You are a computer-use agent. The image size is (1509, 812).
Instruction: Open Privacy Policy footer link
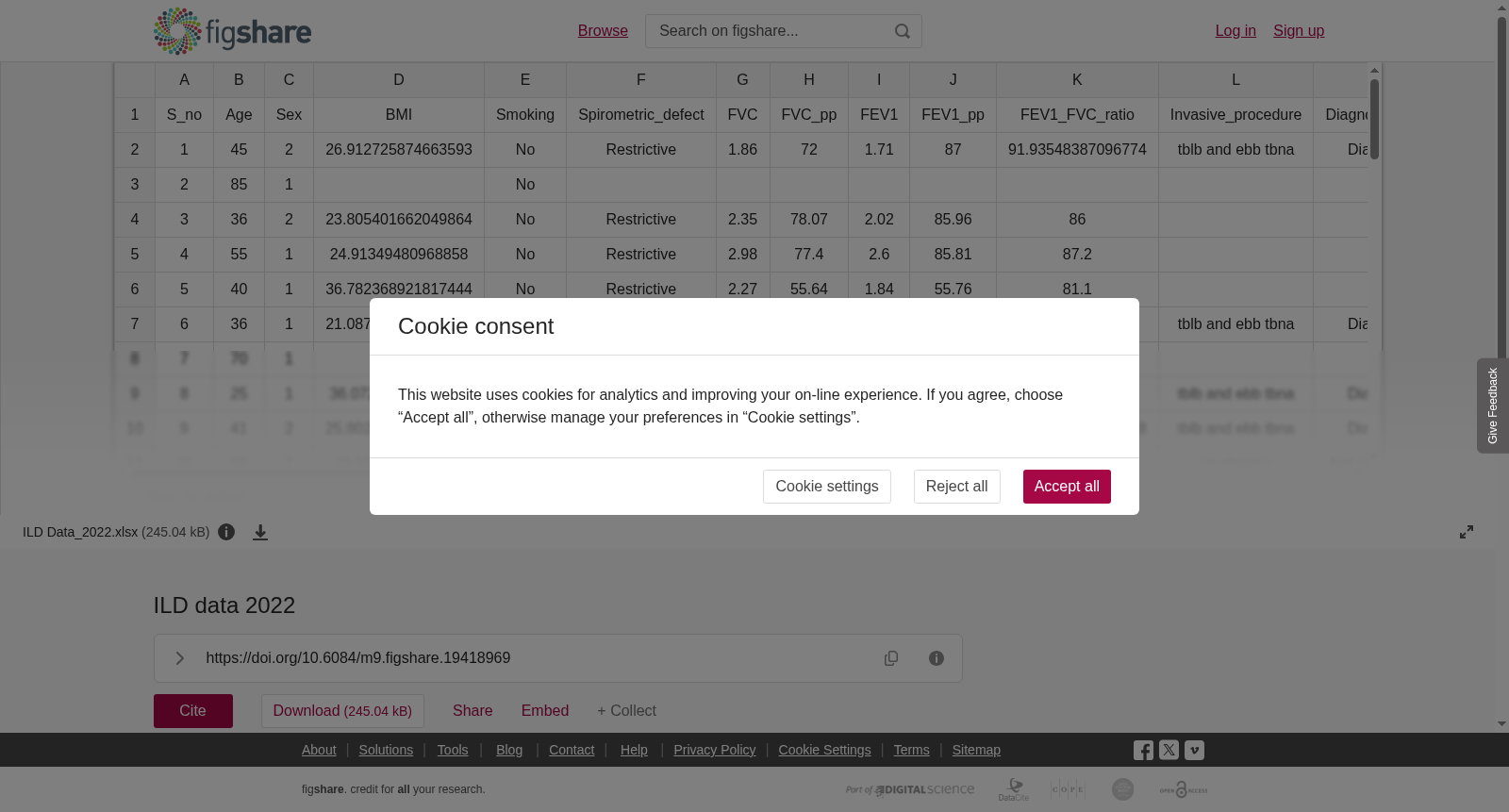pyautogui.click(x=715, y=750)
